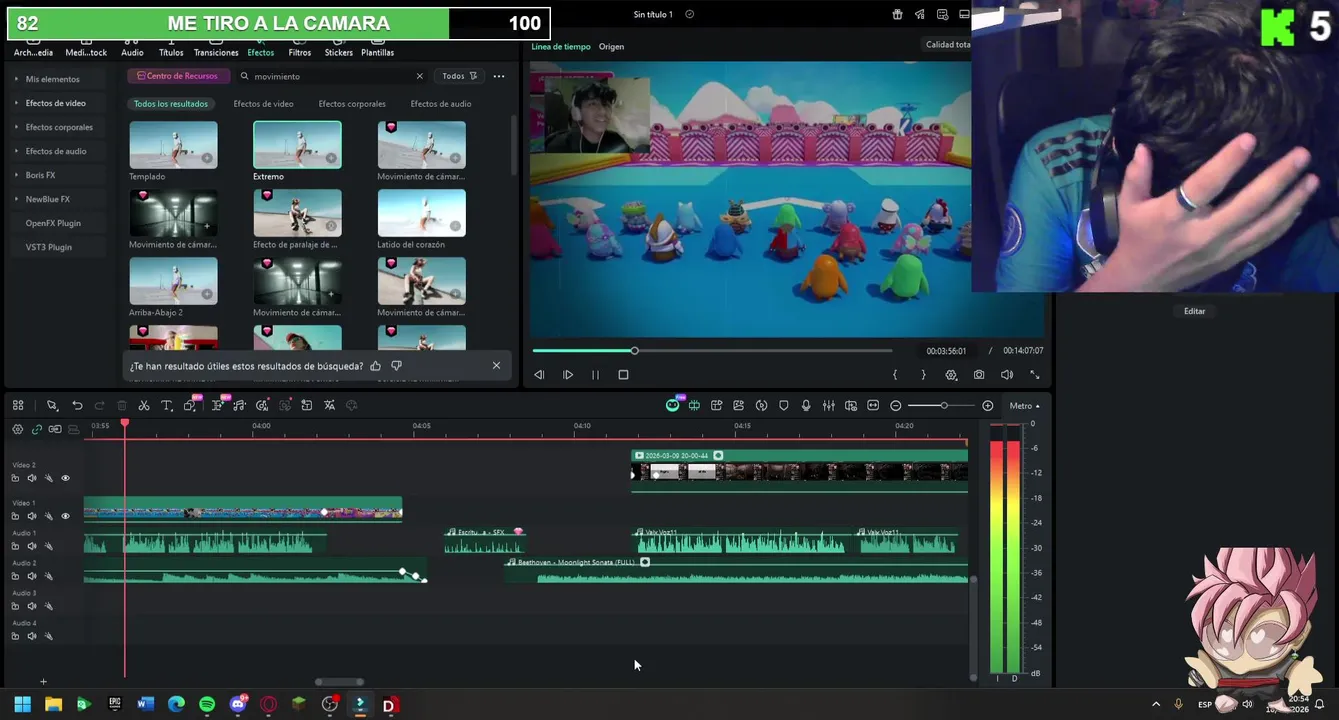
Task: Take a snapshot with the camera icon
Action: click(x=979, y=375)
